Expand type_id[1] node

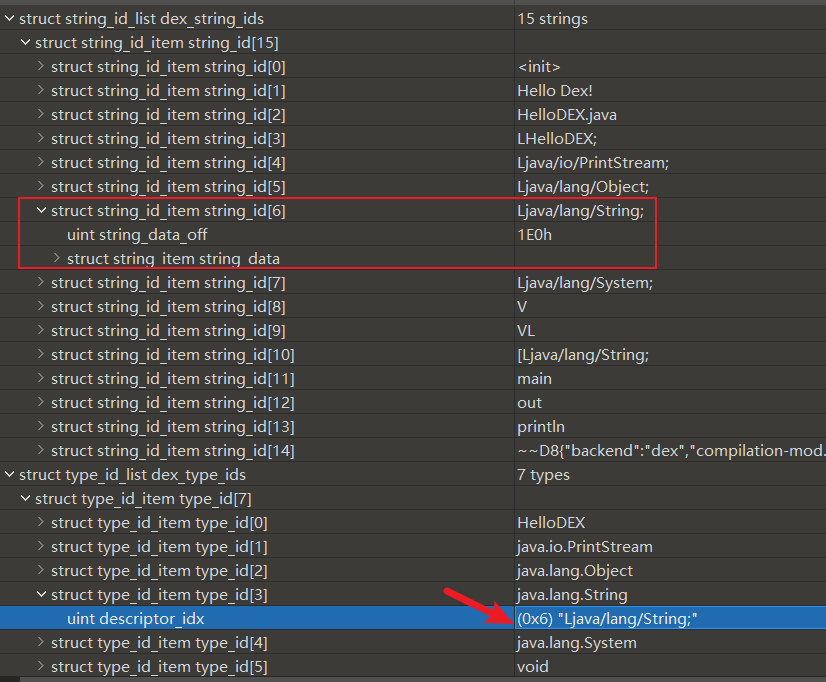pyautogui.click(x=41, y=546)
